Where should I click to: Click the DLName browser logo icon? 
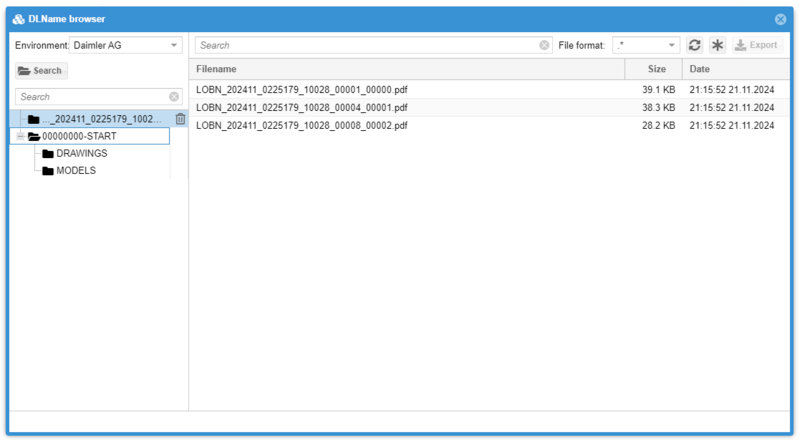point(19,19)
